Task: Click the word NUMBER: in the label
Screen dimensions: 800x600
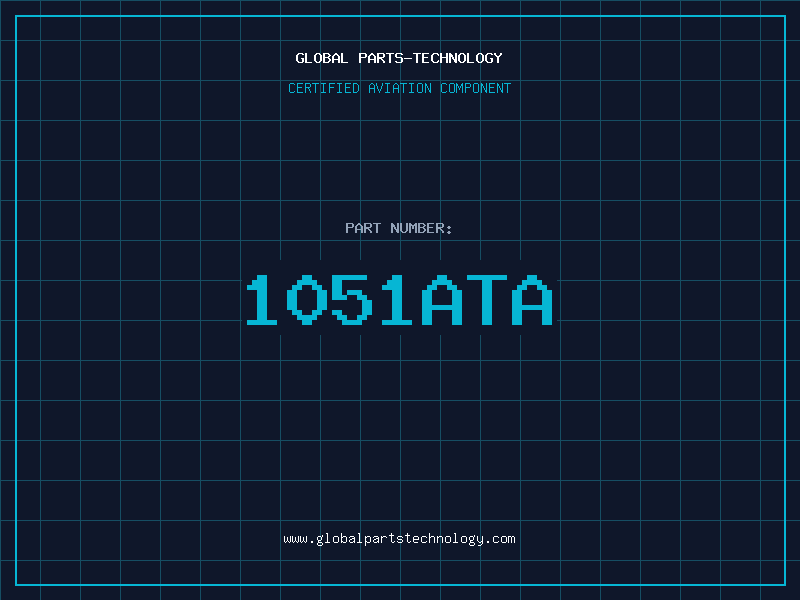Action: pos(422,228)
